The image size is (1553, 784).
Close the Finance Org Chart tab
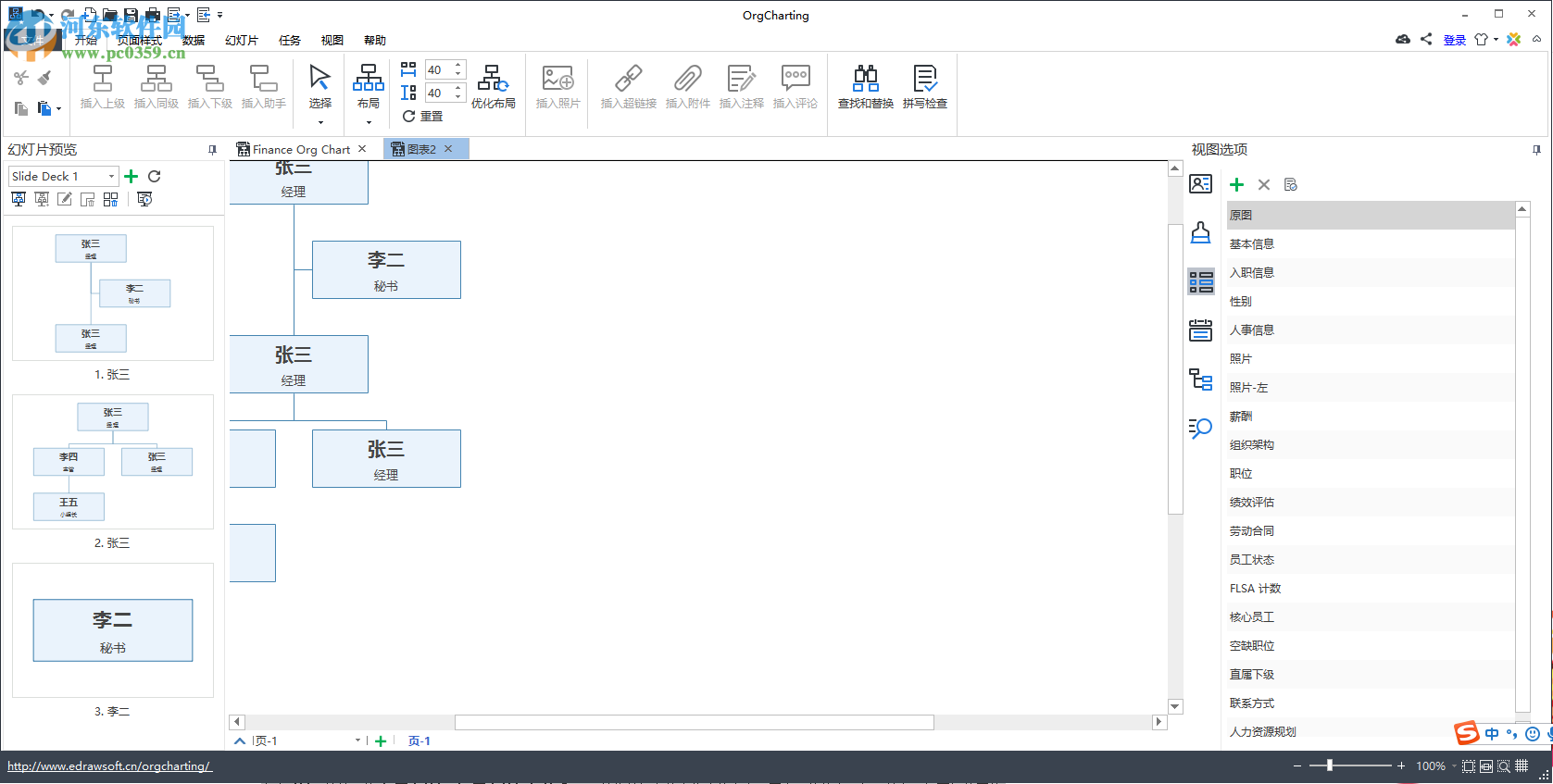point(362,149)
